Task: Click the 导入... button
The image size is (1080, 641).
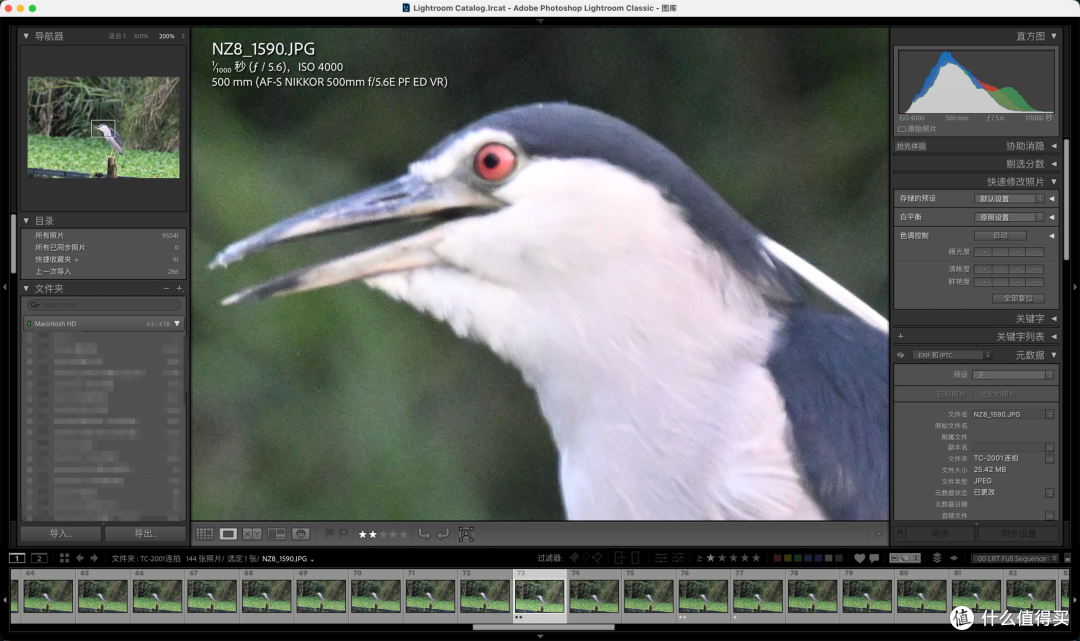Action: (61, 534)
